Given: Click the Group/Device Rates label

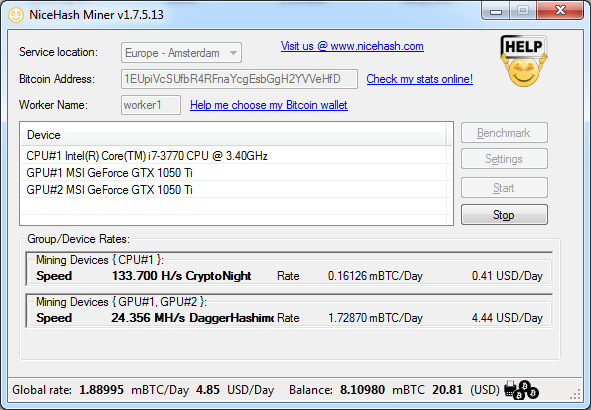Looking at the screenshot, I should click(78, 239).
